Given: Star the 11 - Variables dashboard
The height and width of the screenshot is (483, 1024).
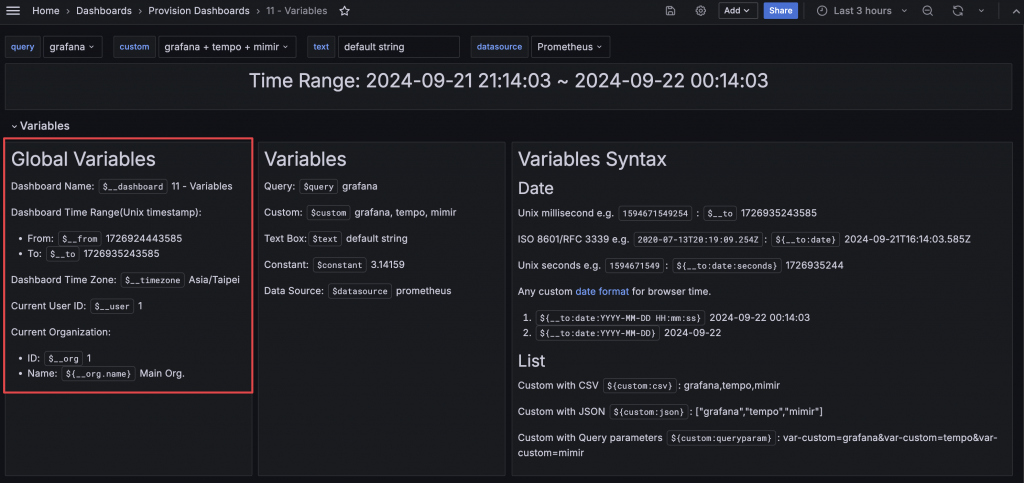Looking at the screenshot, I should pos(345,11).
